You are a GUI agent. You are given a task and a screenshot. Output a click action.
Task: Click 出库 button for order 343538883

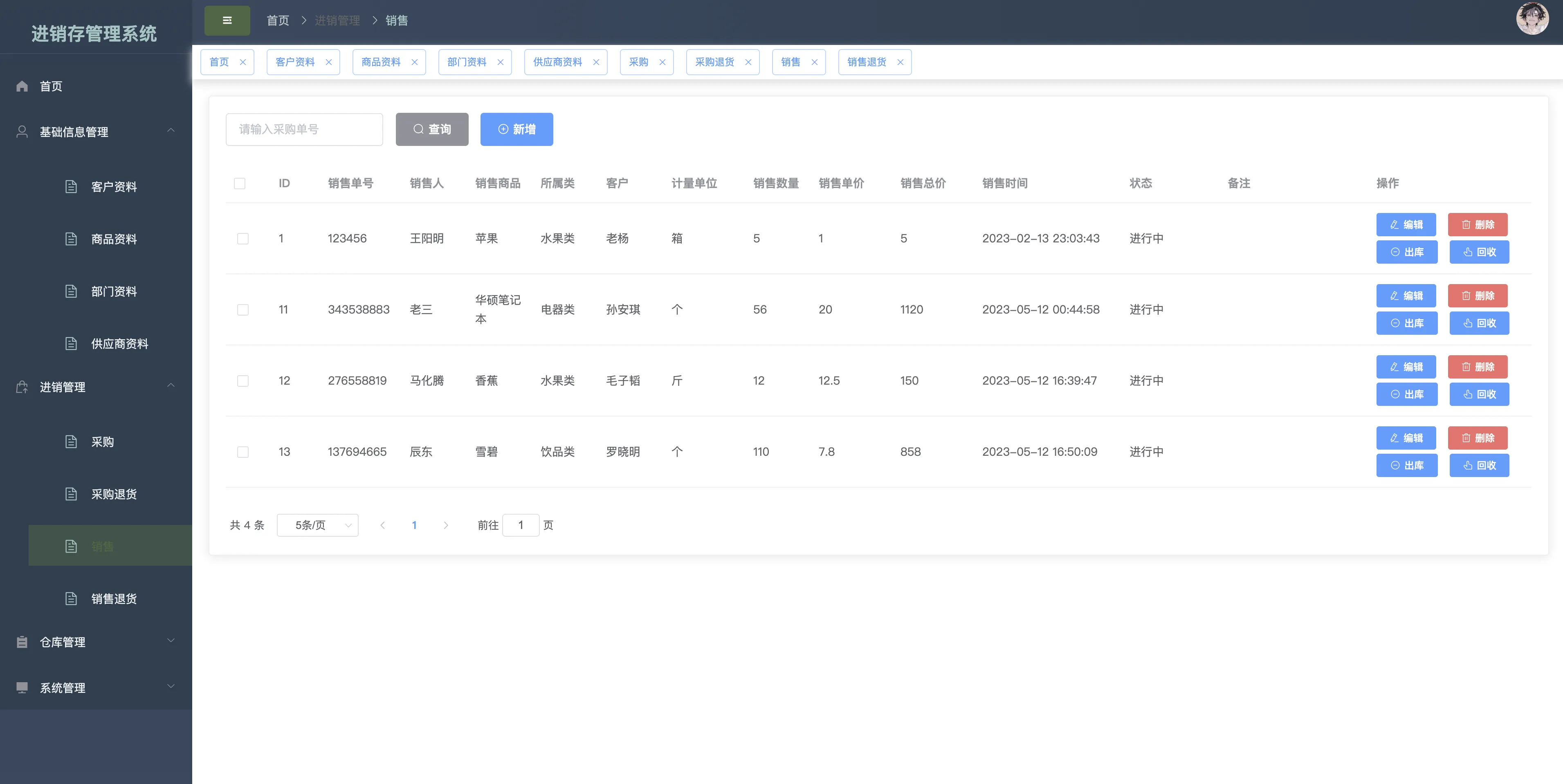click(1406, 323)
